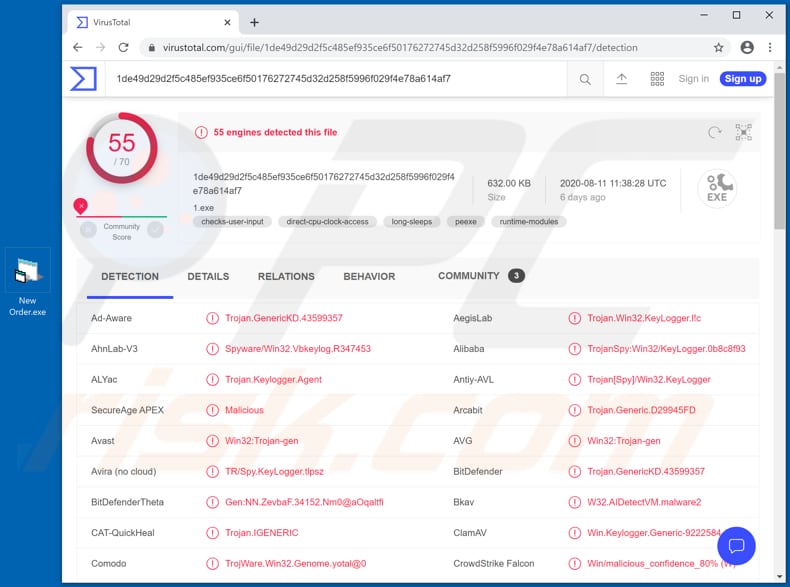Open the Chrome three-dot menu
The image size is (790, 587).
point(770,47)
